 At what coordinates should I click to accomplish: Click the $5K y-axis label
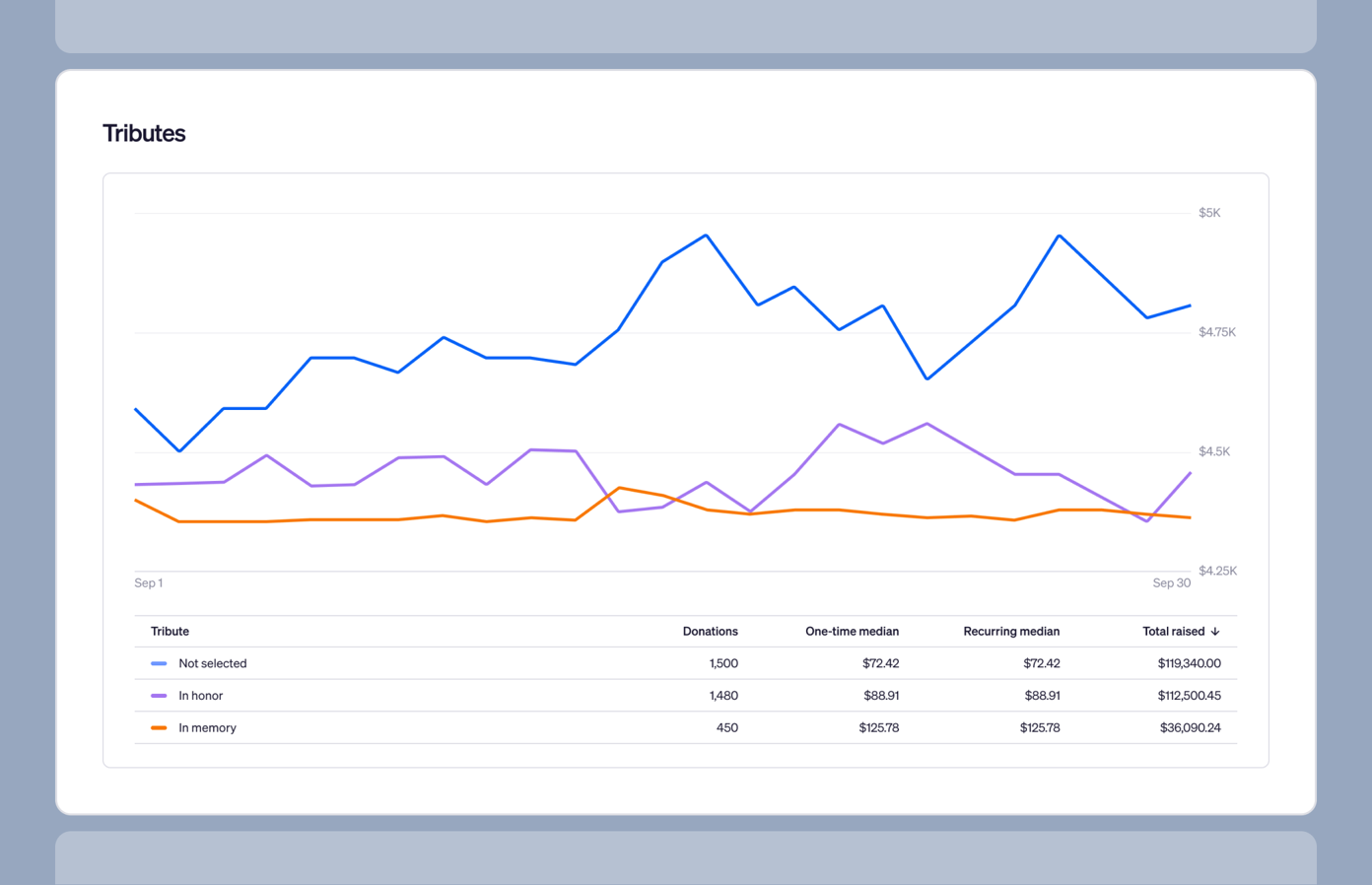pos(1209,213)
